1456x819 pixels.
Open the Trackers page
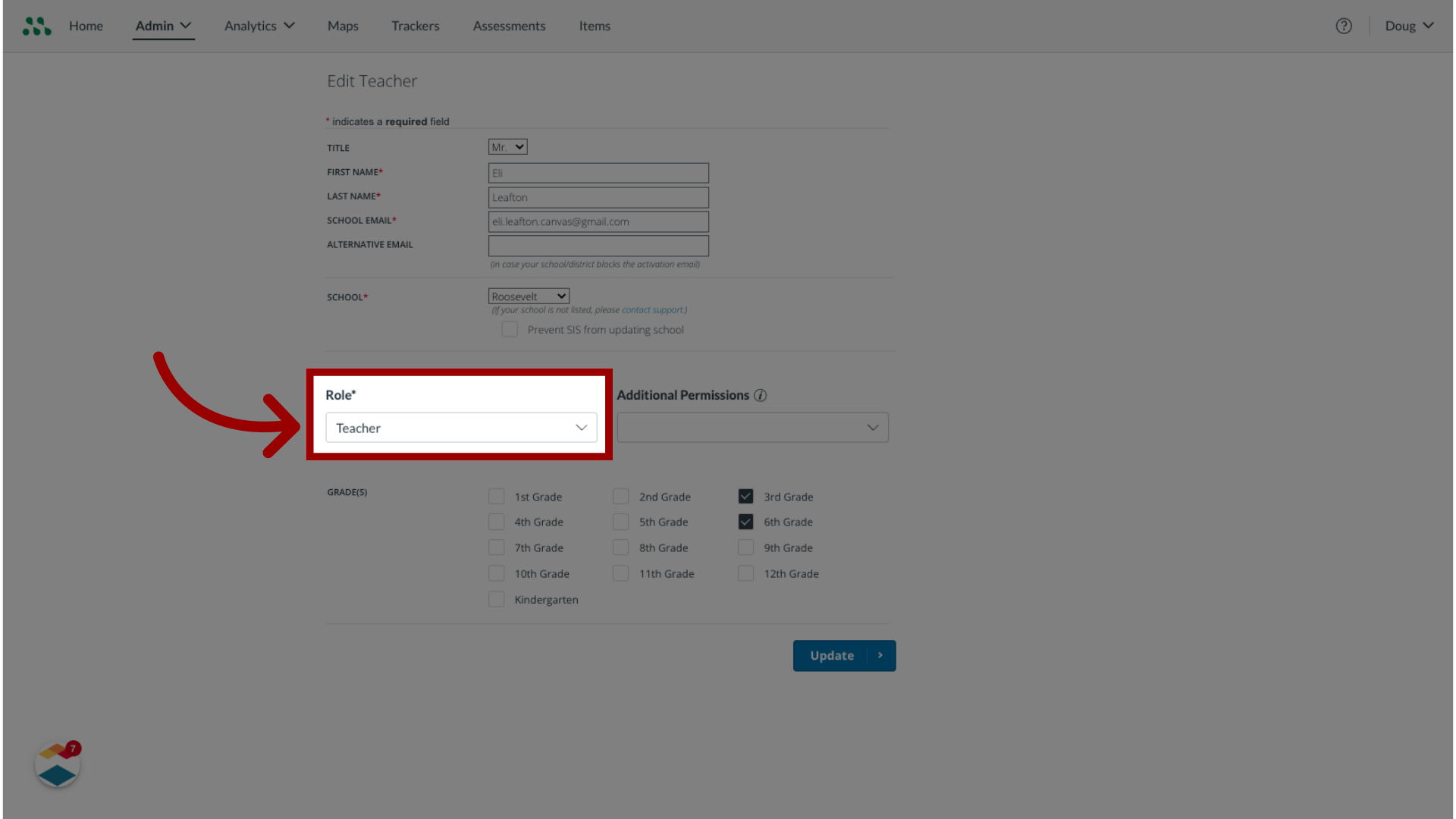tap(416, 26)
